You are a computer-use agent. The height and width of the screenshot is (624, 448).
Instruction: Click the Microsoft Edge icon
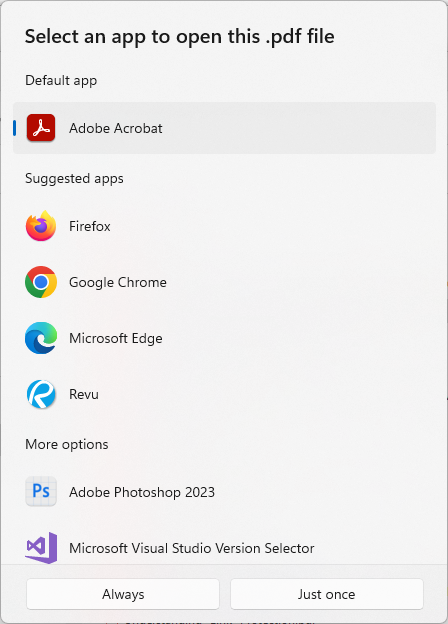click(x=41, y=338)
